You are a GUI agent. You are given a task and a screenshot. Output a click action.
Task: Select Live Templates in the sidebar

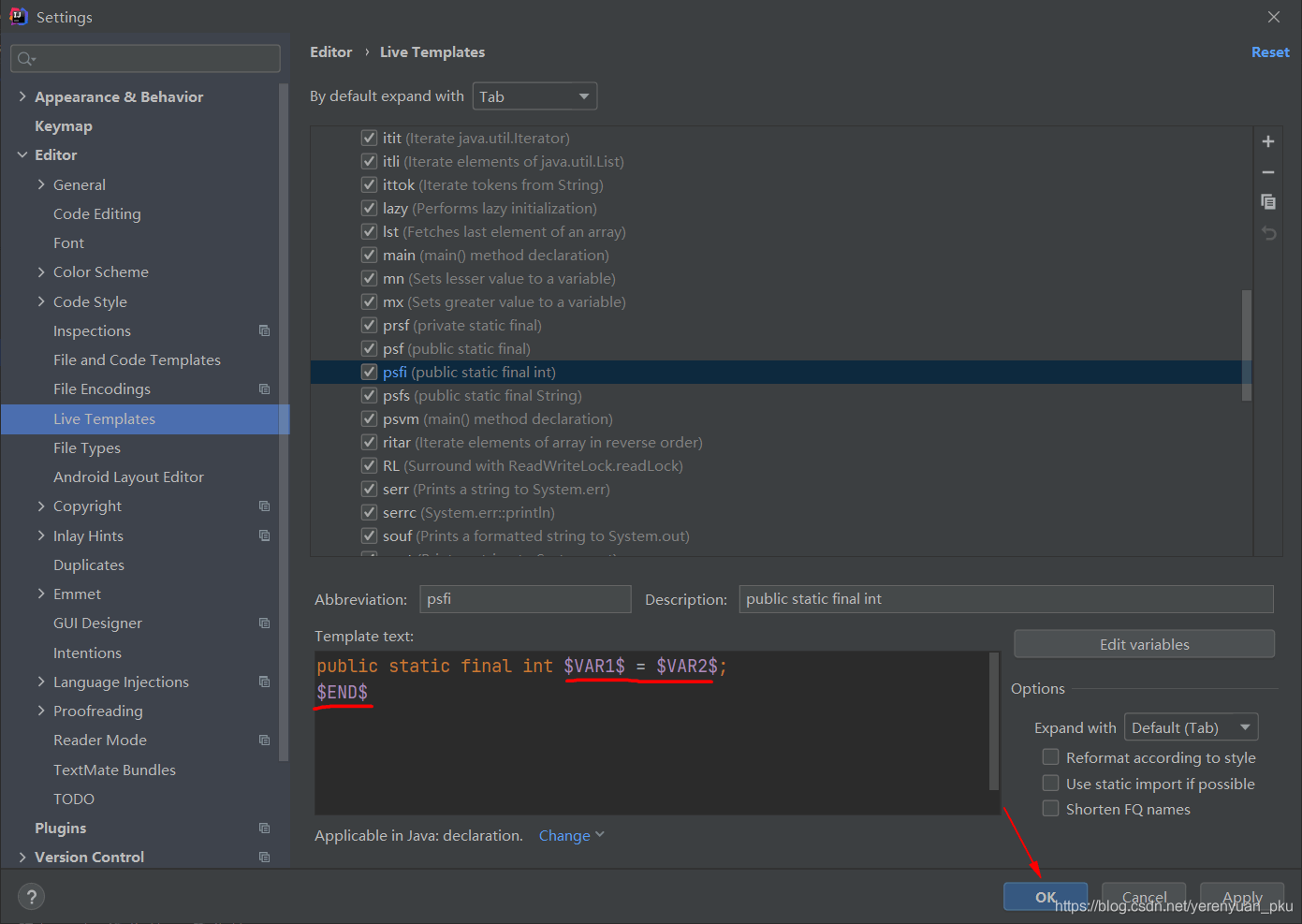point(145,418)
